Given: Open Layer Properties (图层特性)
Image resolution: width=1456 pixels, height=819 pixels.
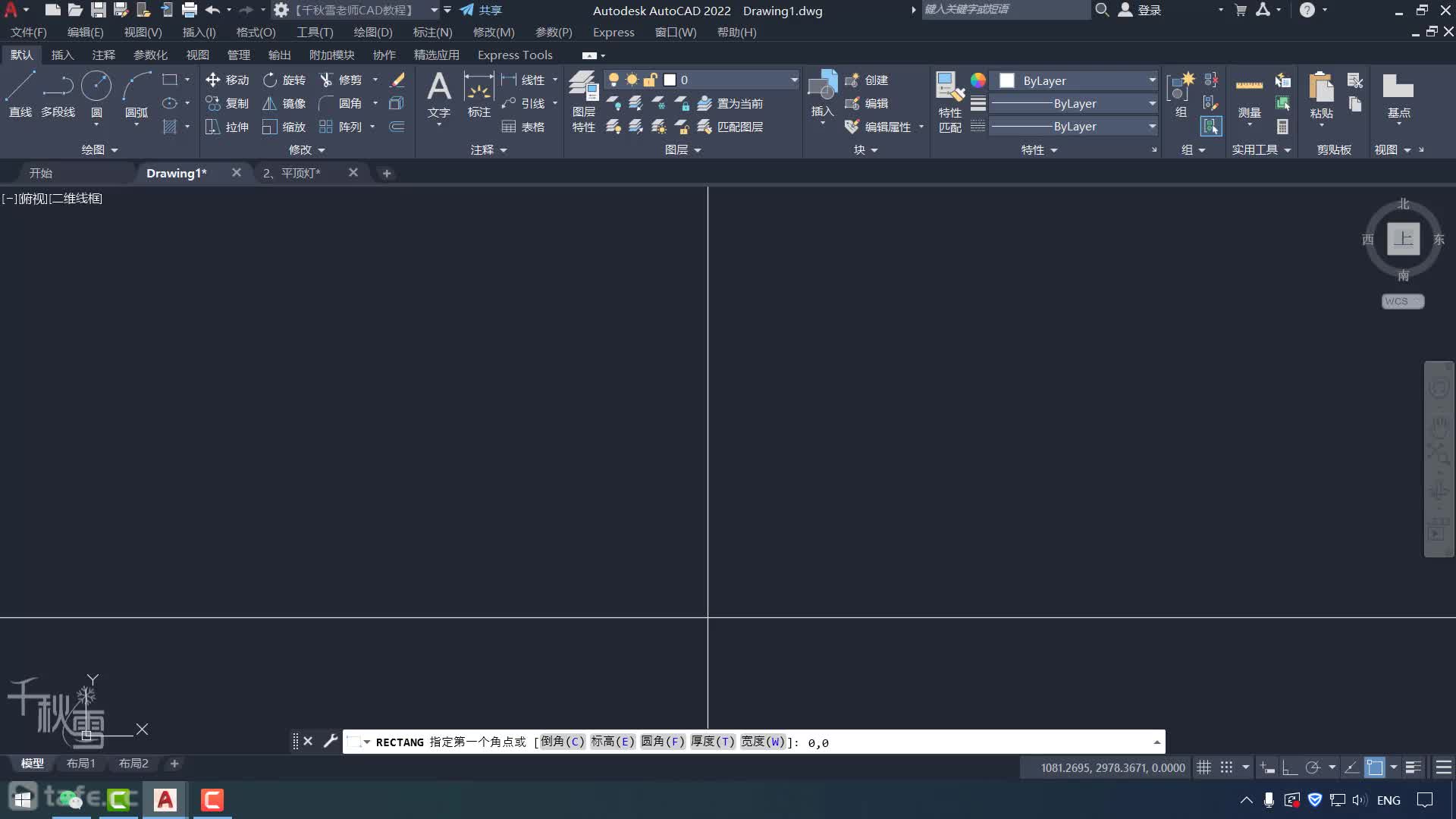Looking at the screenshot, I should pos(583,101).
